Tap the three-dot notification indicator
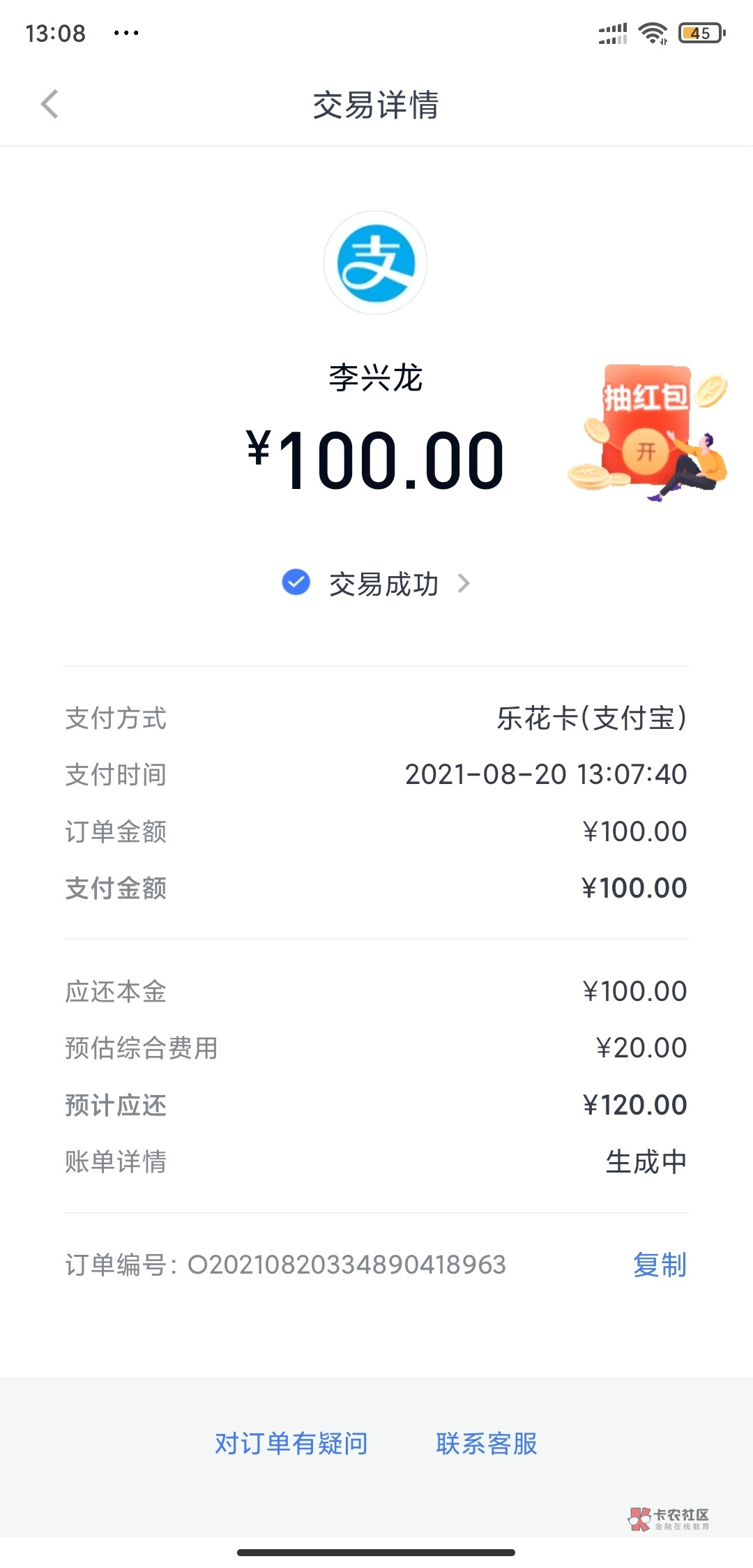This screenshot has height=1568, width=753. point(126,33)
